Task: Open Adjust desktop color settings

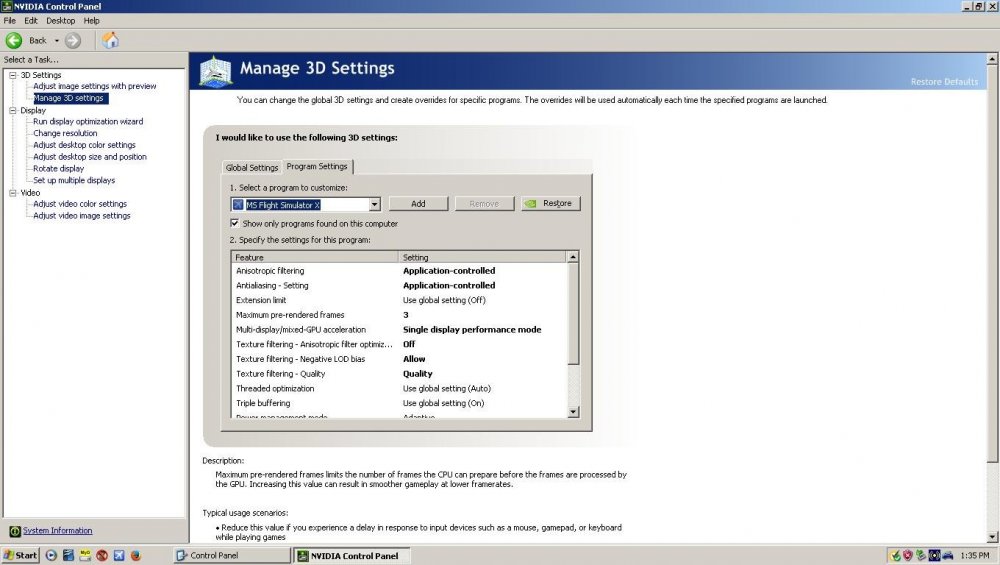Action: (x=84, y=145)
